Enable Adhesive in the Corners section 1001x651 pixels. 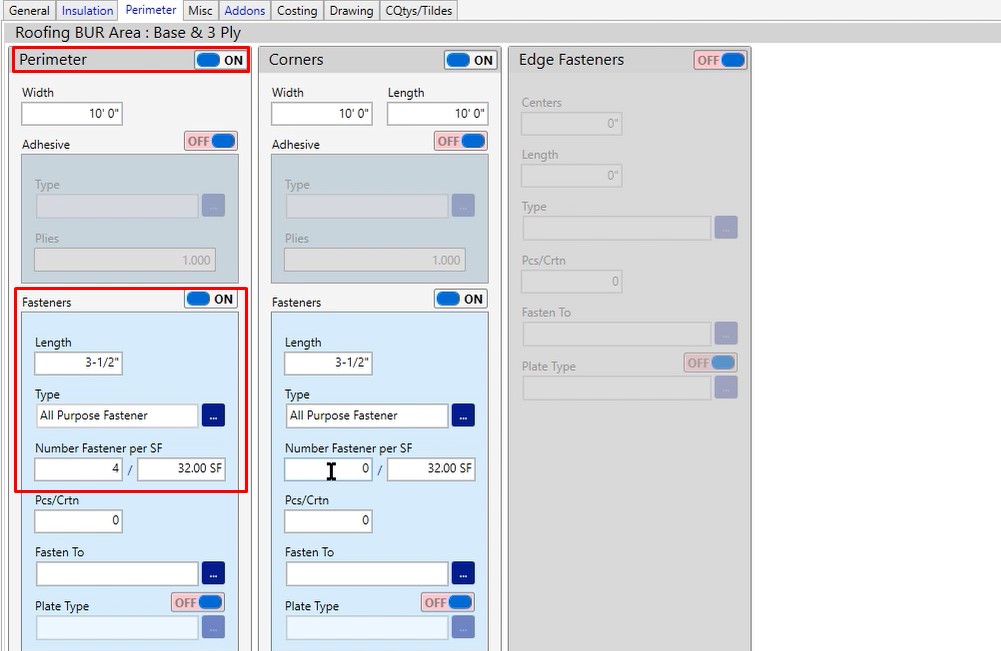click(x=460, y=141)
